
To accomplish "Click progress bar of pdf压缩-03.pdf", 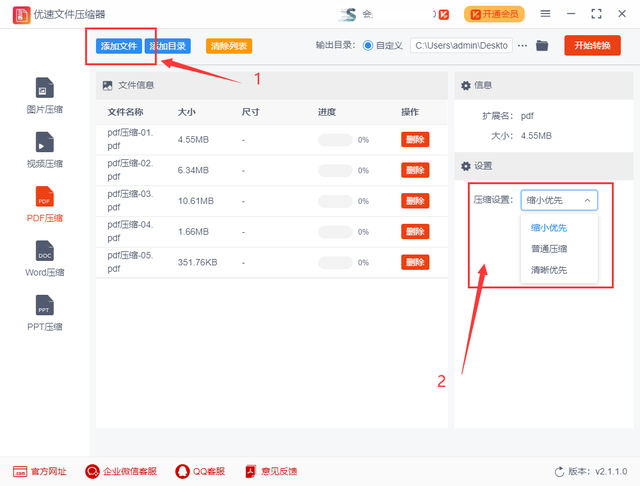I will click(335, 201).
